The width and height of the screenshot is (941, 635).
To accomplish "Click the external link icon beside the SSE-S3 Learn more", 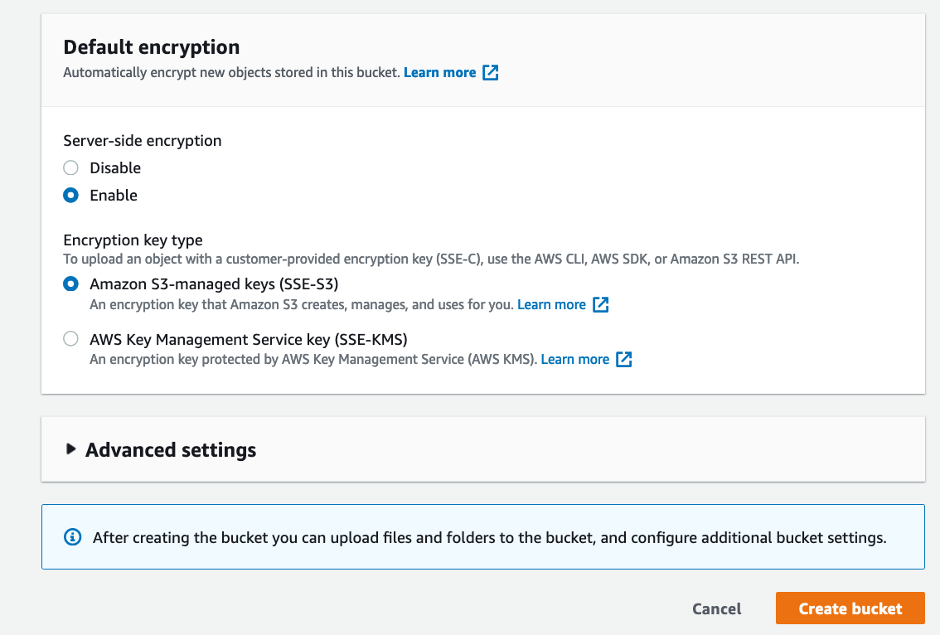I will click(x=601, y=304).
